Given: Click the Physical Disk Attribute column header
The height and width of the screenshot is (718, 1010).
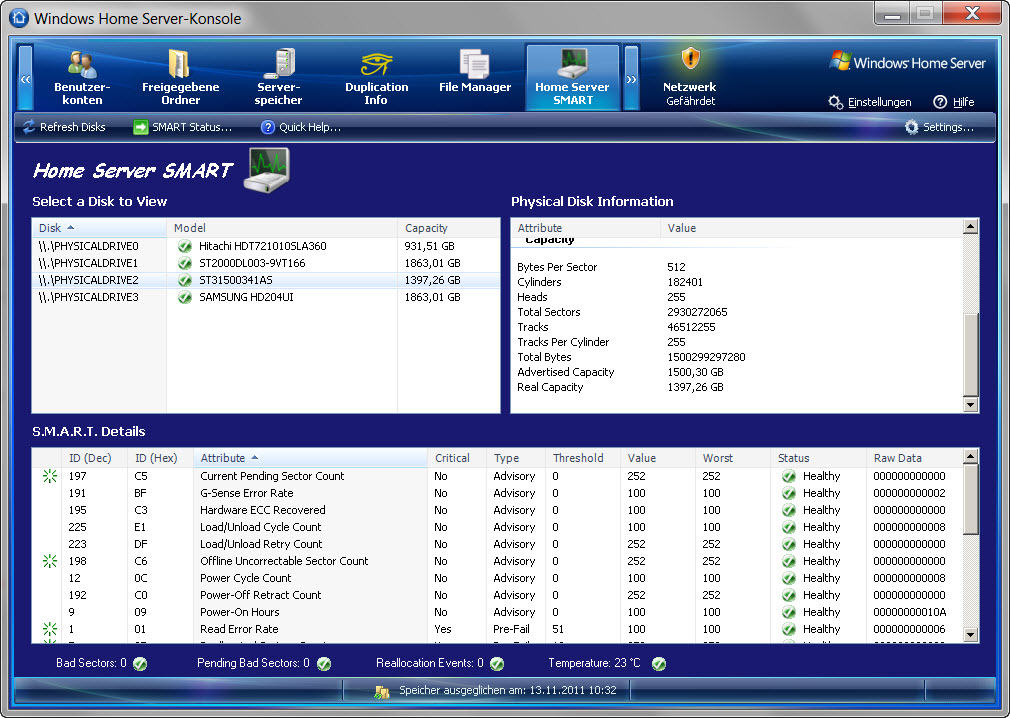Looking at the screenshot, I should (586, 228).
